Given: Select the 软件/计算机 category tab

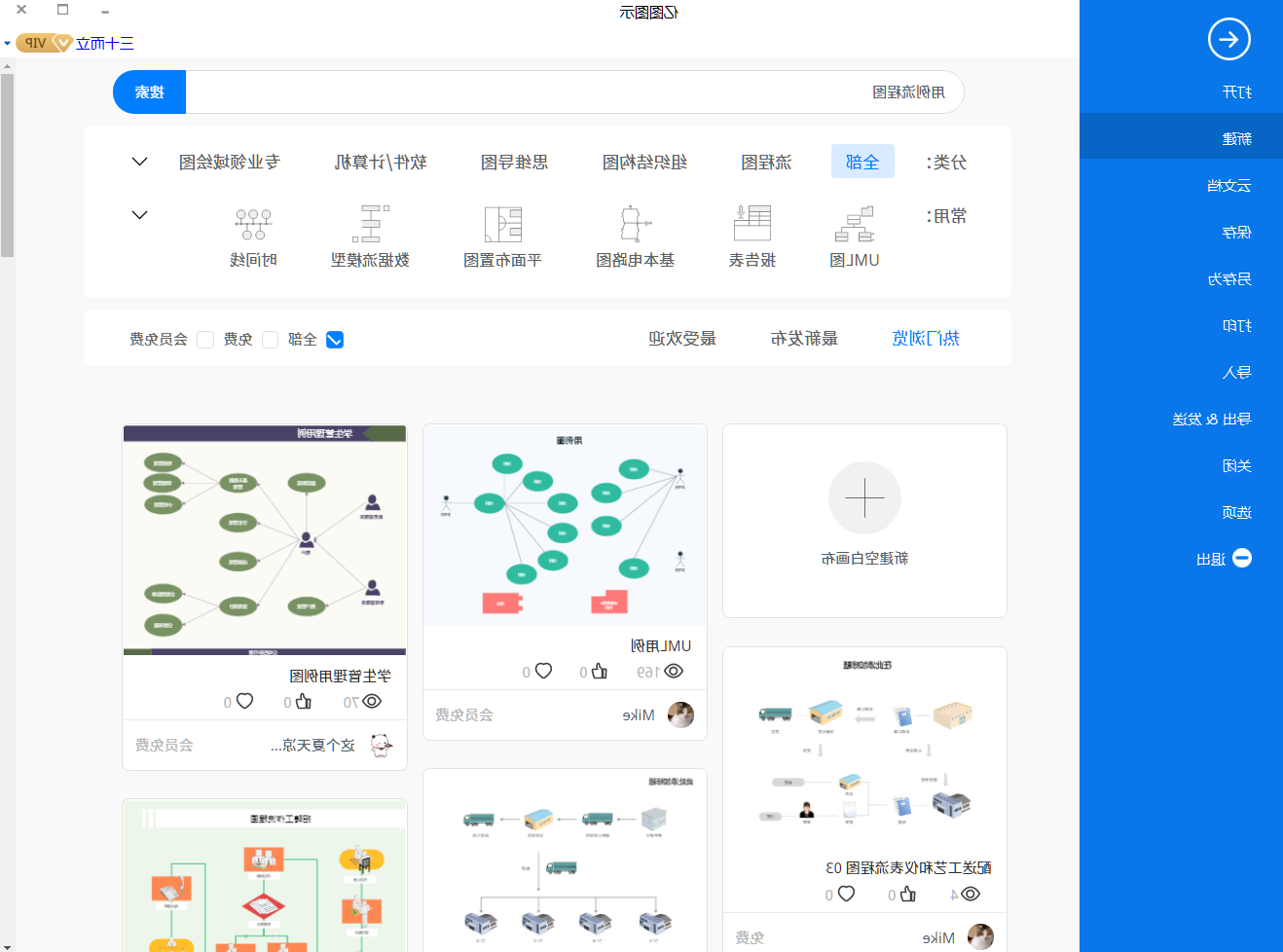Looking at the screenshot, I should (381, 163).
